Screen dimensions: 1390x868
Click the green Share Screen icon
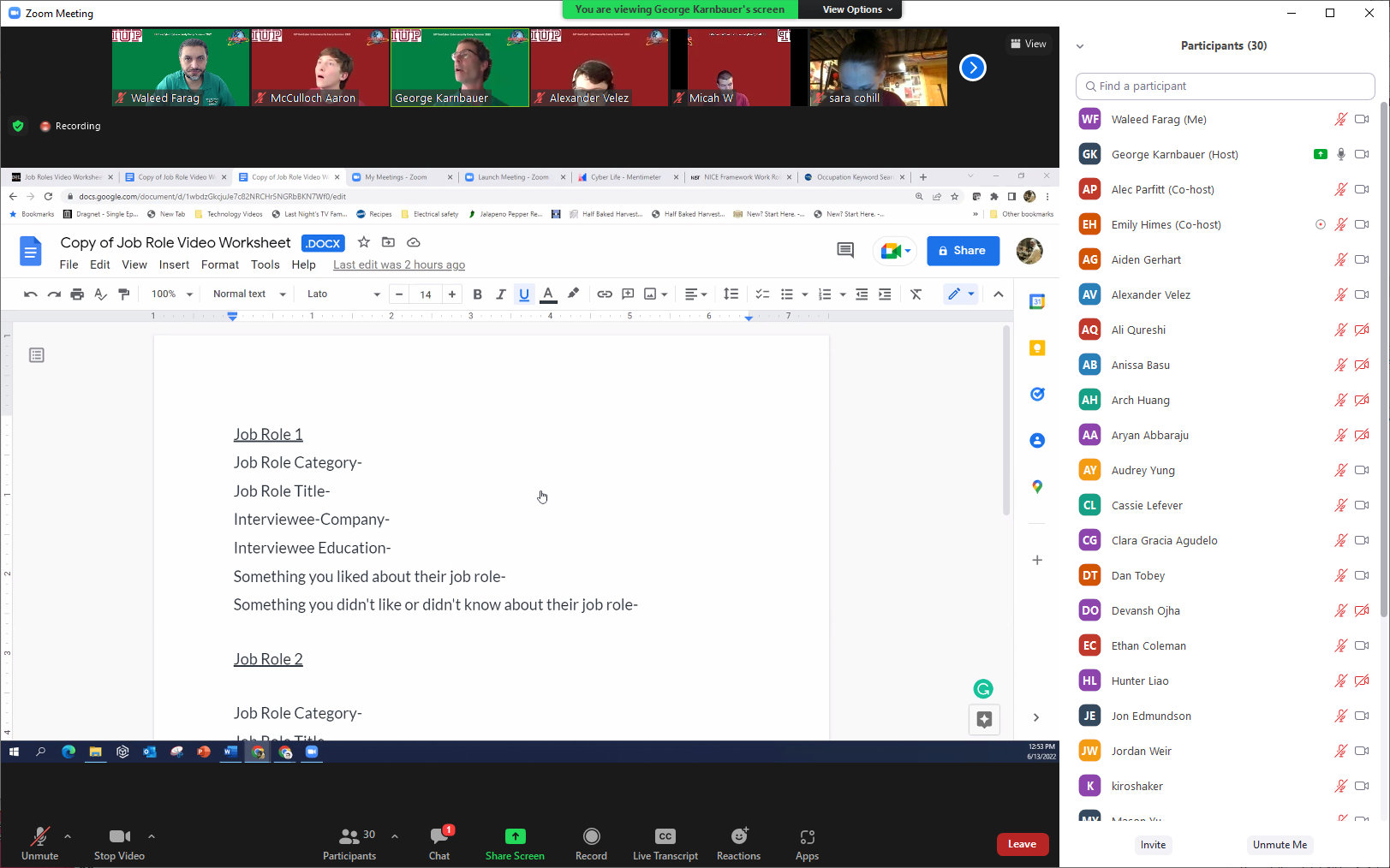(515, 836)
